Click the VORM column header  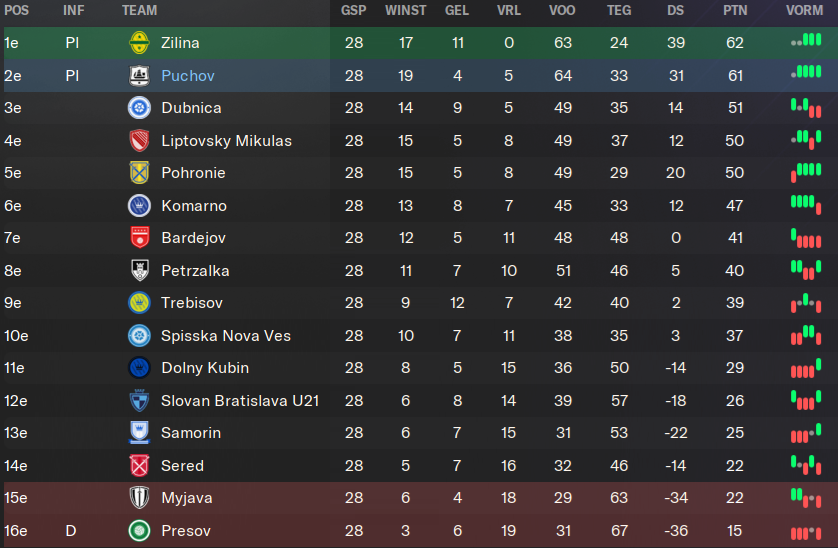click(804, 10)
